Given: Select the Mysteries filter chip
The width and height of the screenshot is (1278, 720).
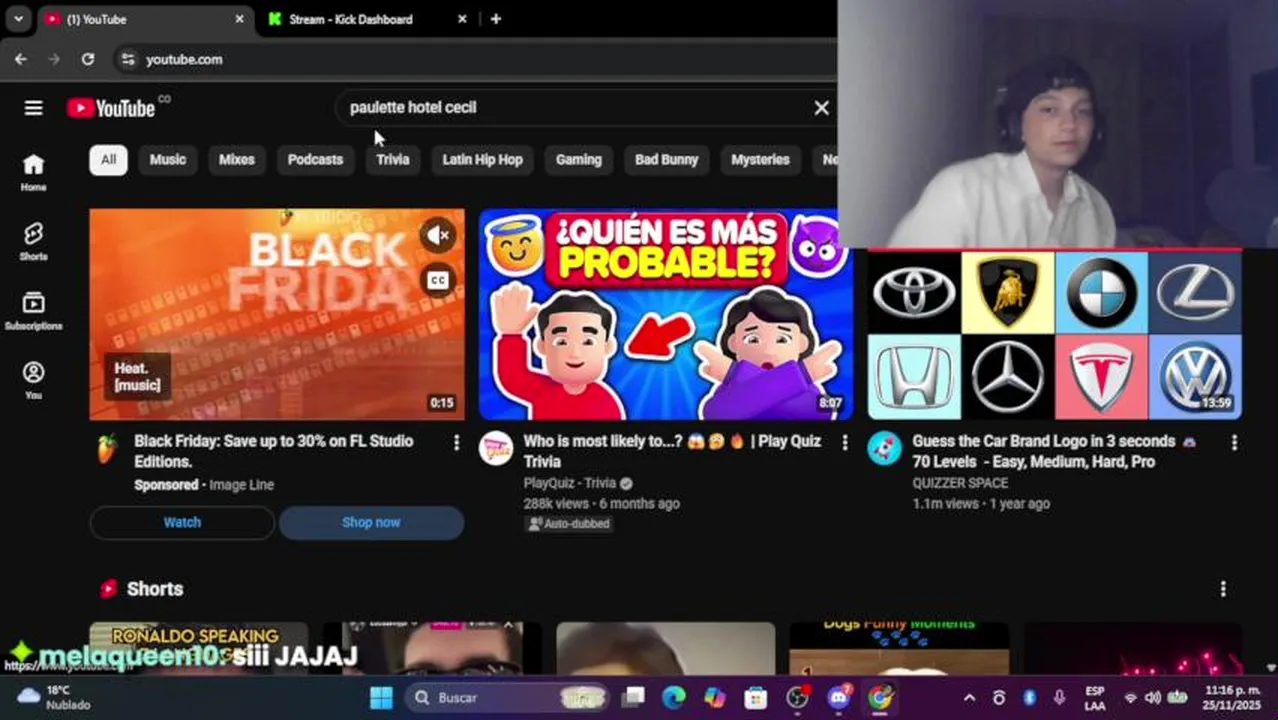Looking at the screenshot, I should [x=760, y=159].
